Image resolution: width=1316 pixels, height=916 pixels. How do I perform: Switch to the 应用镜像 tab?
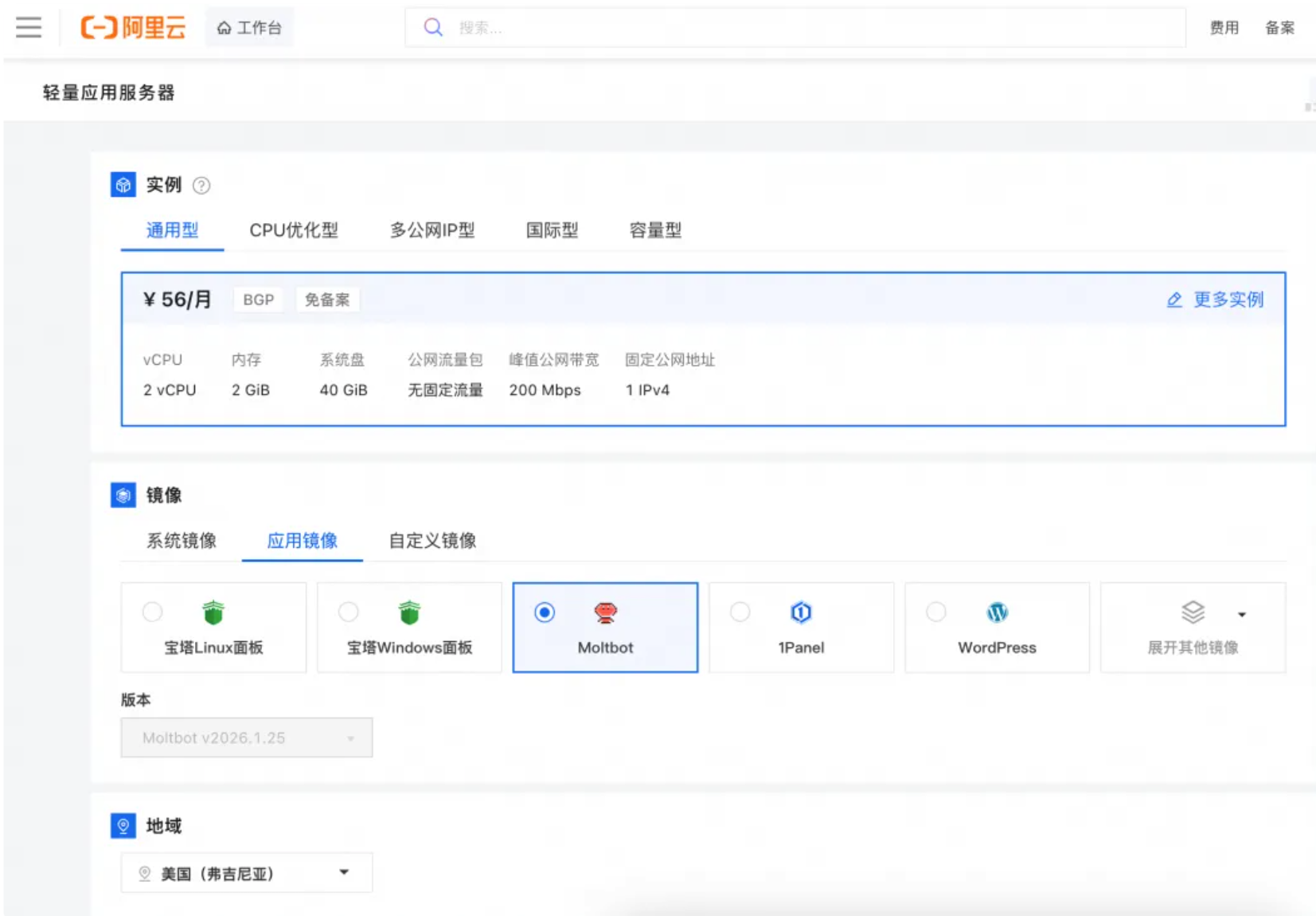point(303,541)
